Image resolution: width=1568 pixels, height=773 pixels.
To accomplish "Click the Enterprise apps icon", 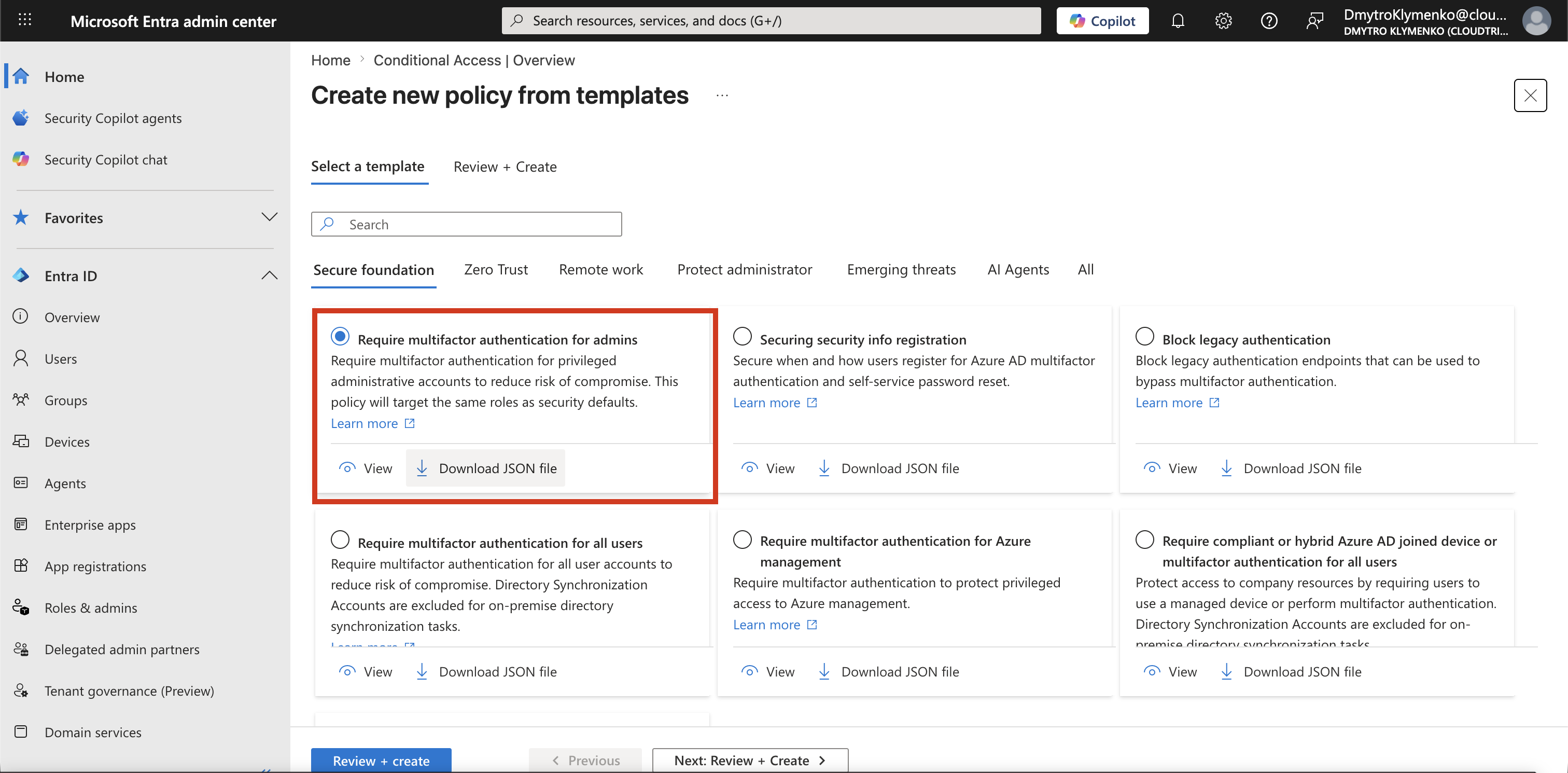I will (21, 524).
